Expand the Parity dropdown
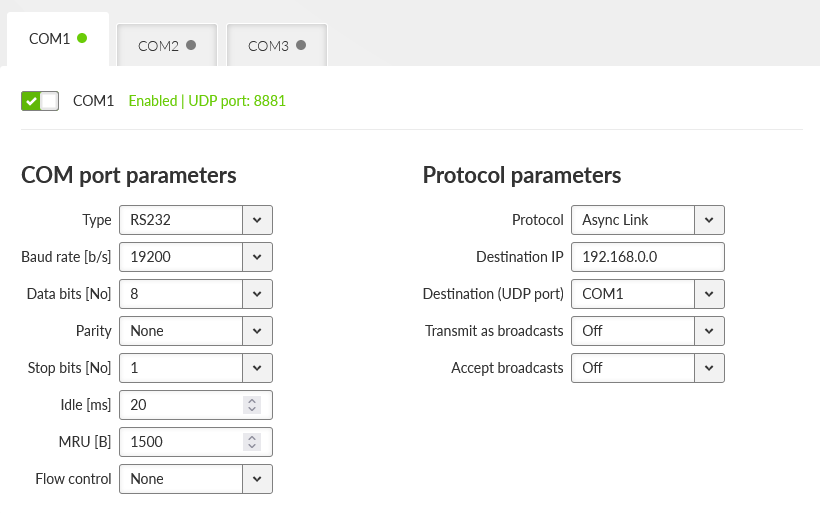 (257, 331)
